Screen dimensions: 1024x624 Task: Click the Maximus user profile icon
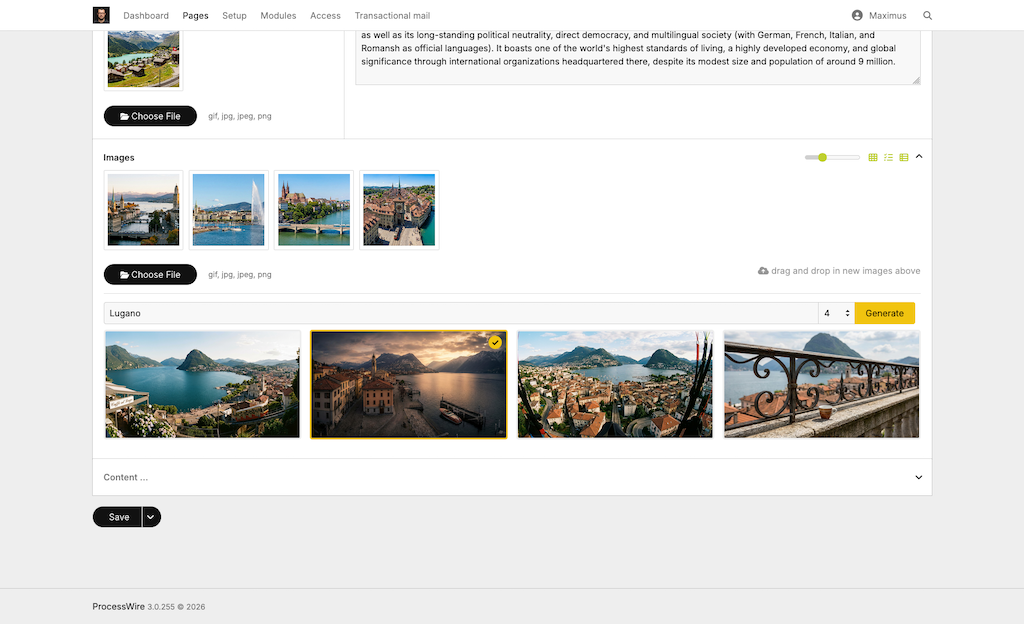(x=857, y=16)
